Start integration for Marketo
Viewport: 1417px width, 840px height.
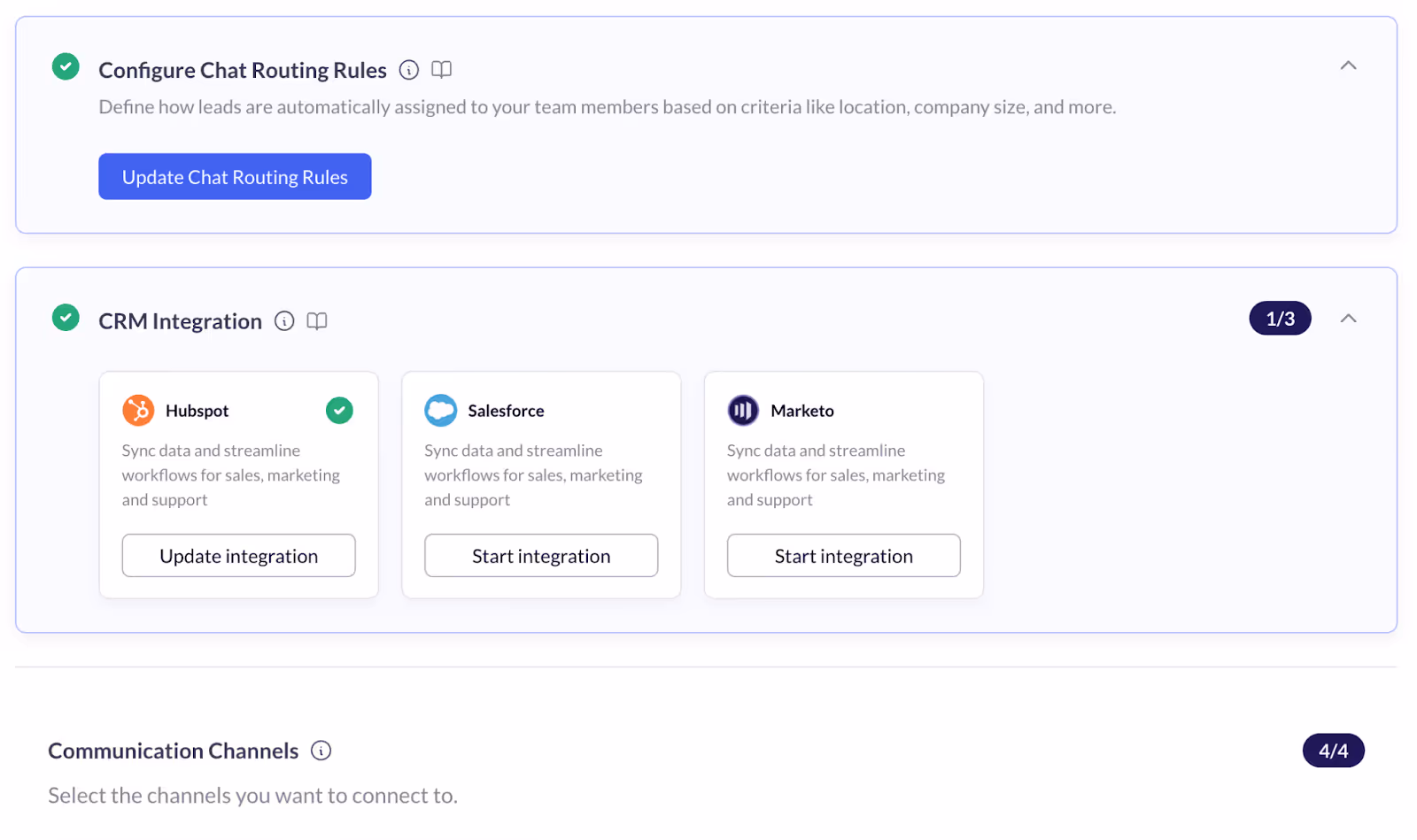point(843,555)
